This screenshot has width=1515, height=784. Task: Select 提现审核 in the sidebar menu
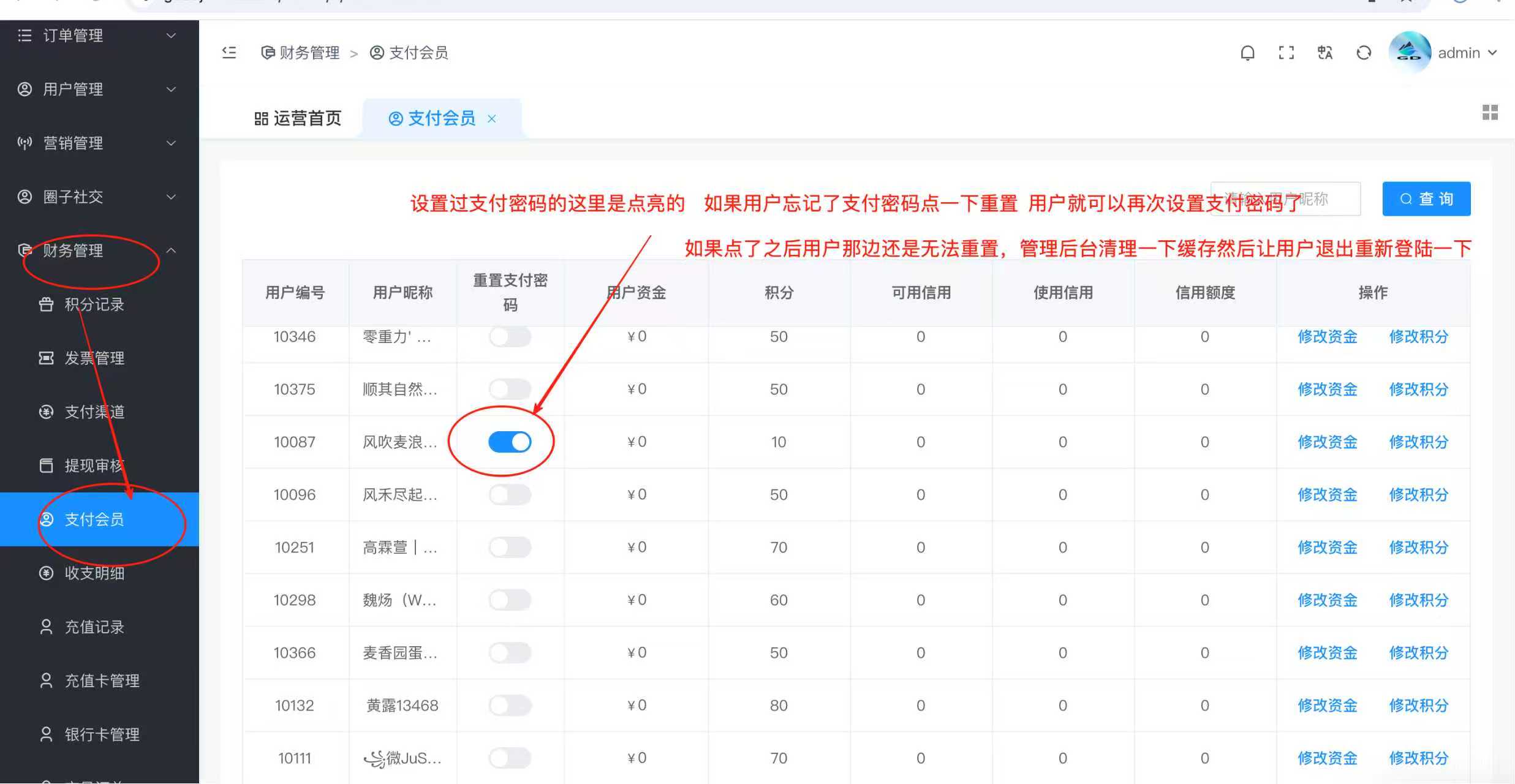click(94, 466)
